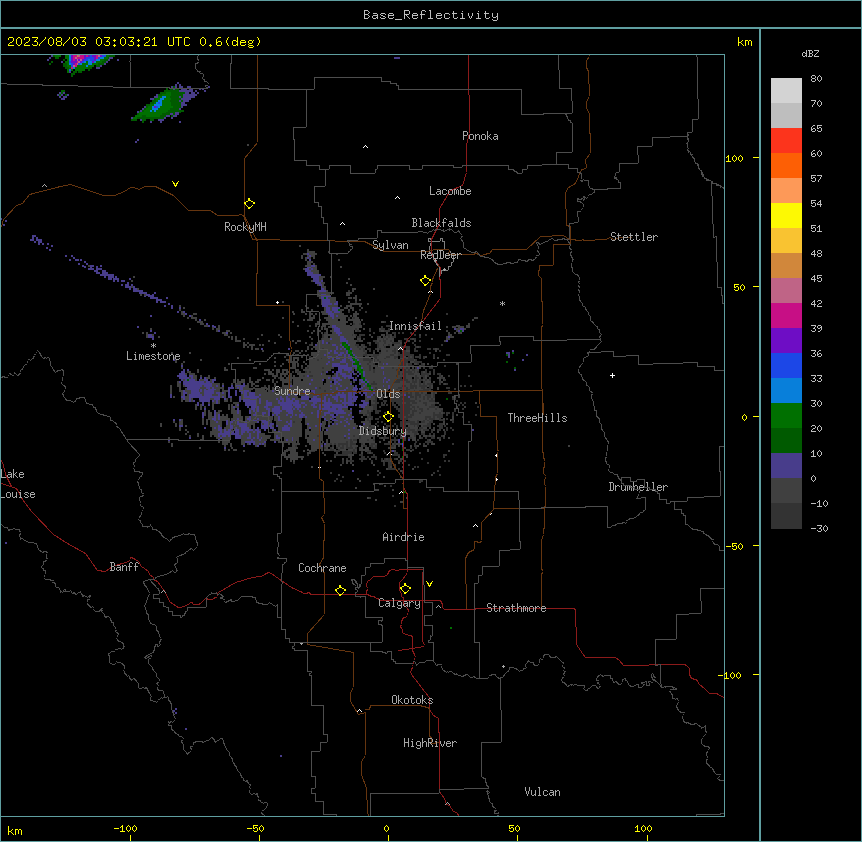
Task: Click the yellow V marker northeast of Calgary
Action: pos(429,584)
